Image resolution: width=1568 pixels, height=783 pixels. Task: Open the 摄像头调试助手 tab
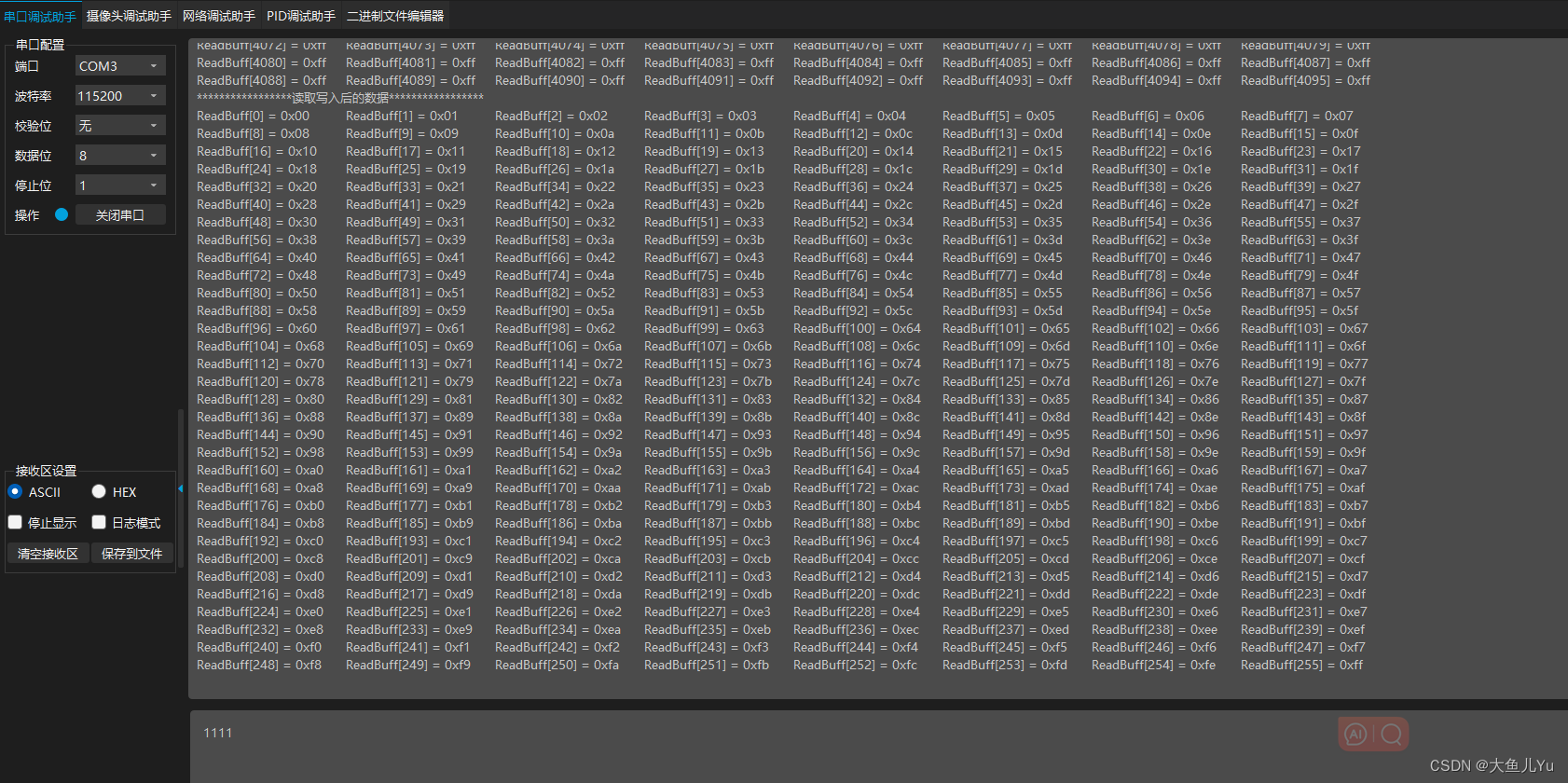(129, 16)
